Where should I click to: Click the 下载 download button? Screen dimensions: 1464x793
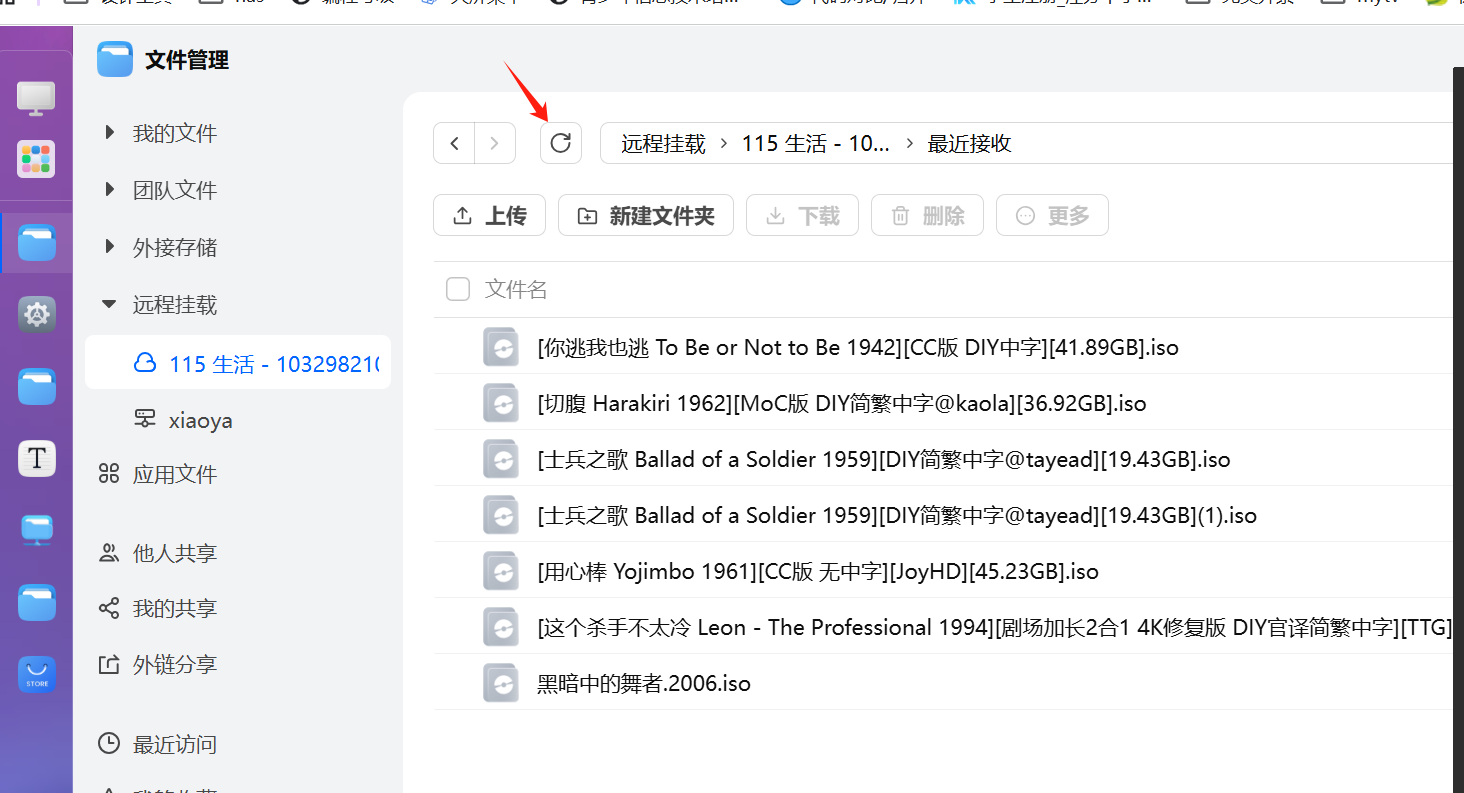point(802,215)
